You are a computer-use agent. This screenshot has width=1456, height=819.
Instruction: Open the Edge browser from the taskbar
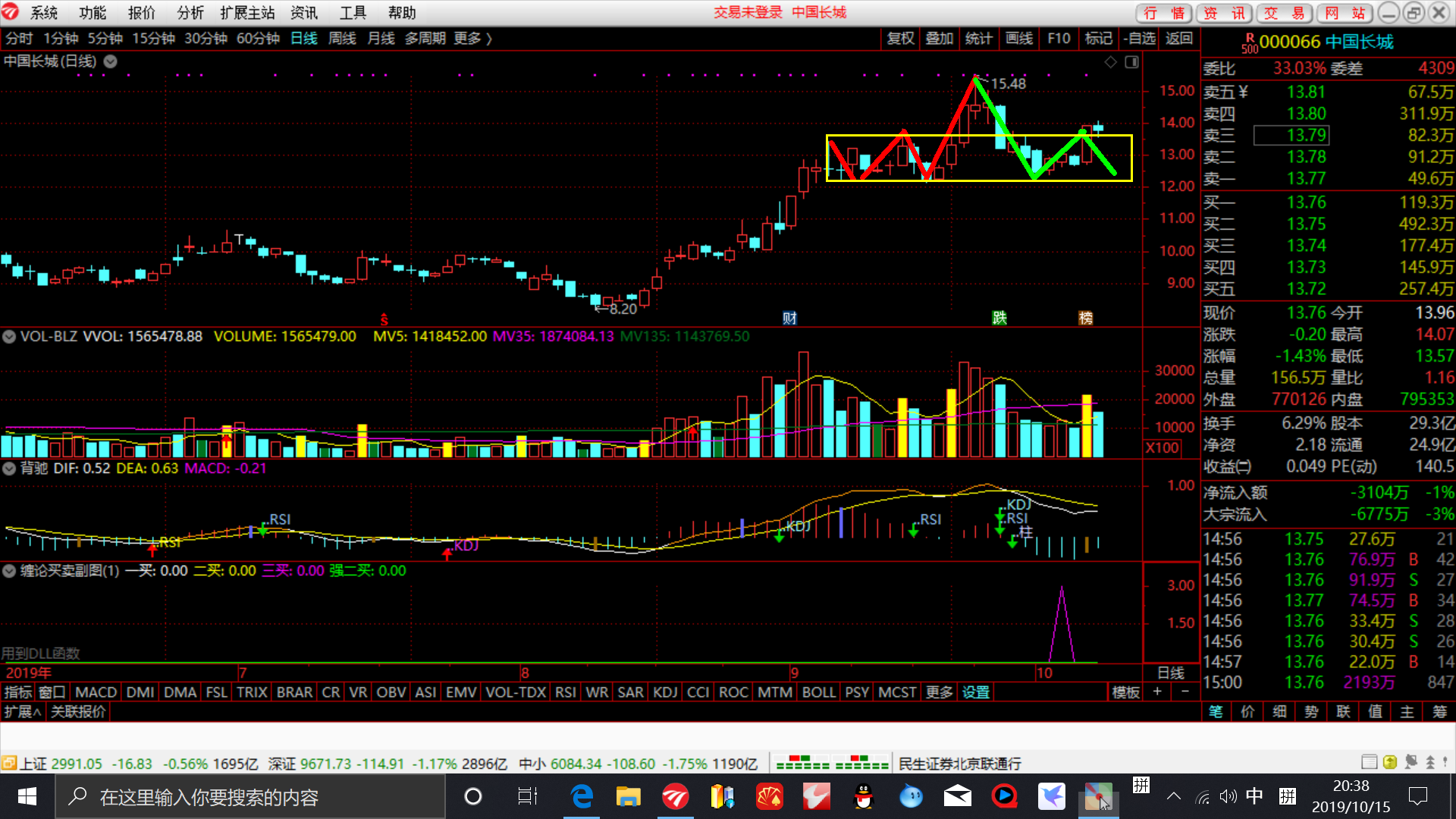582,796
